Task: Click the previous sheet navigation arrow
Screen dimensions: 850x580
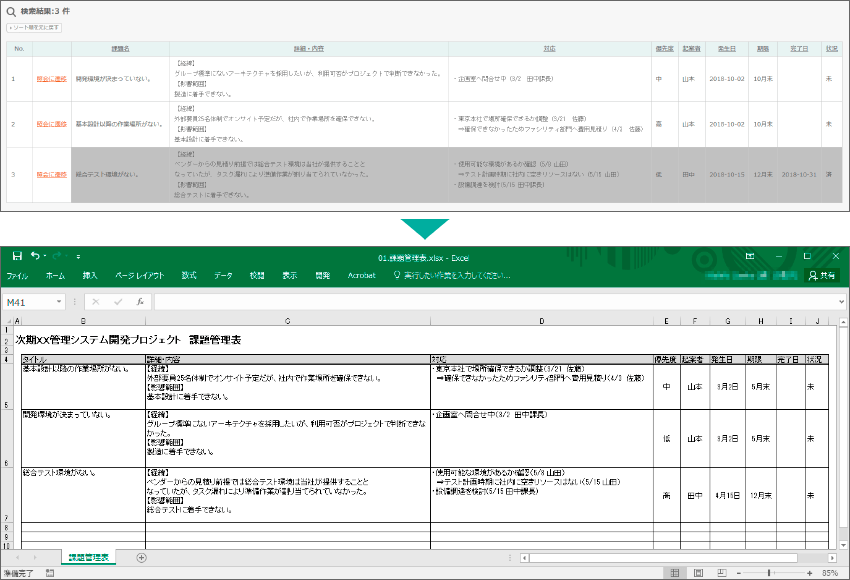Action: coord(17,557)
